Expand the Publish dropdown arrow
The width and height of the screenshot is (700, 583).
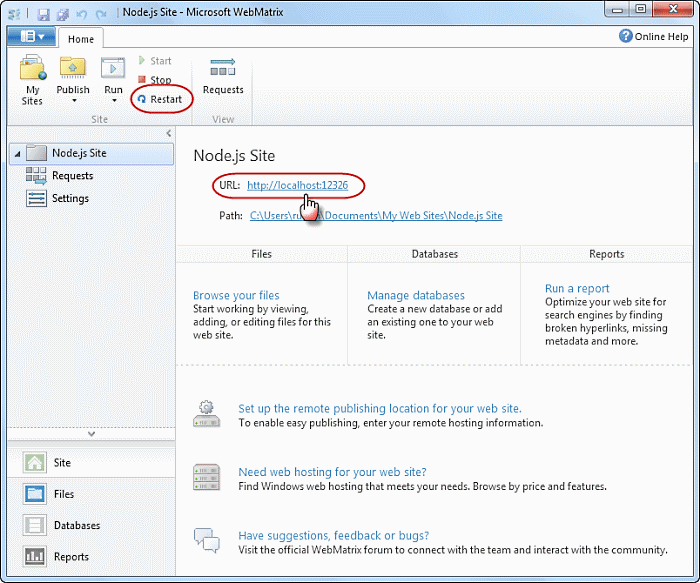point(73,101)
